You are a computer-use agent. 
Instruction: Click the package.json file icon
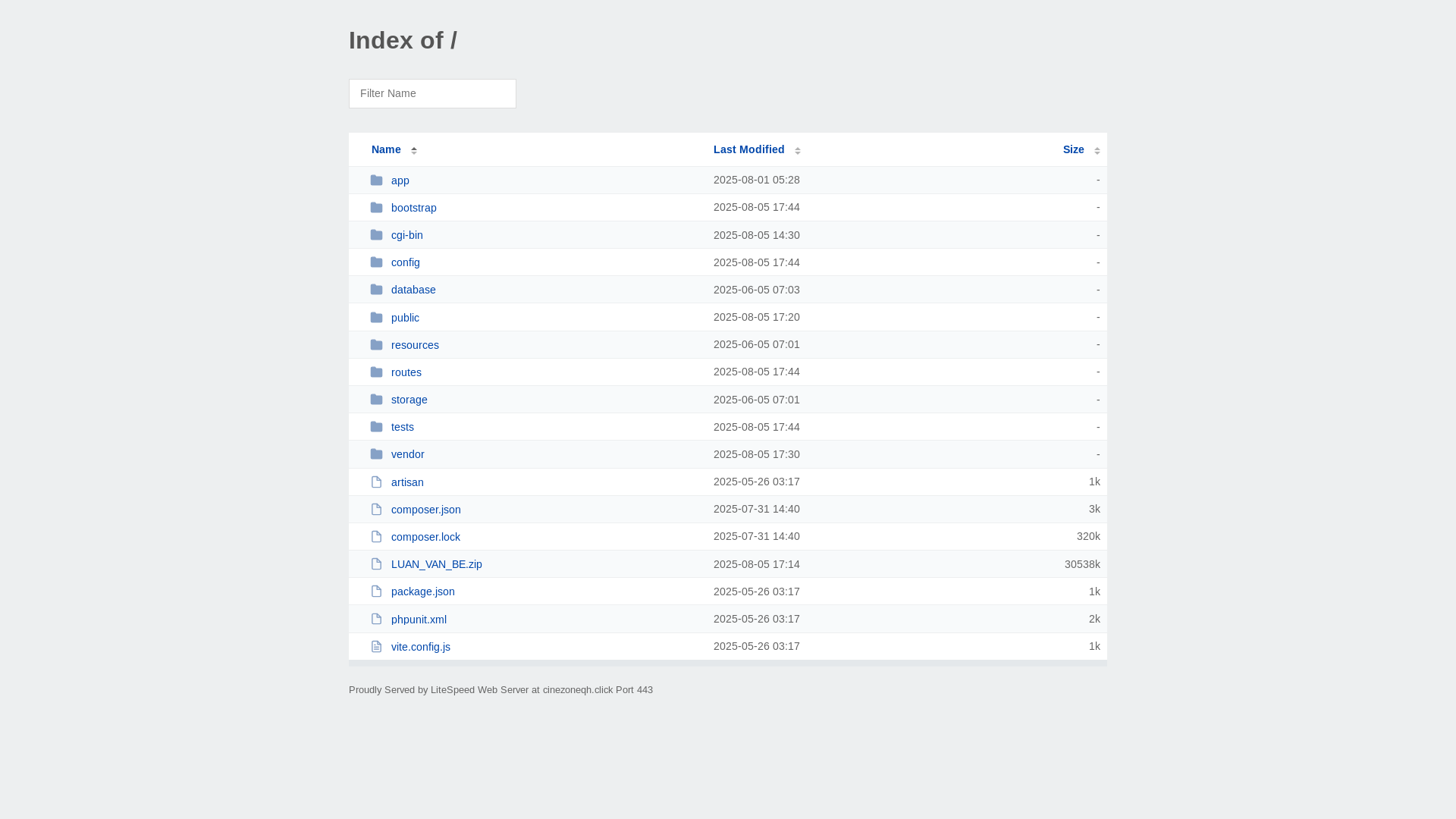point(376,591)
